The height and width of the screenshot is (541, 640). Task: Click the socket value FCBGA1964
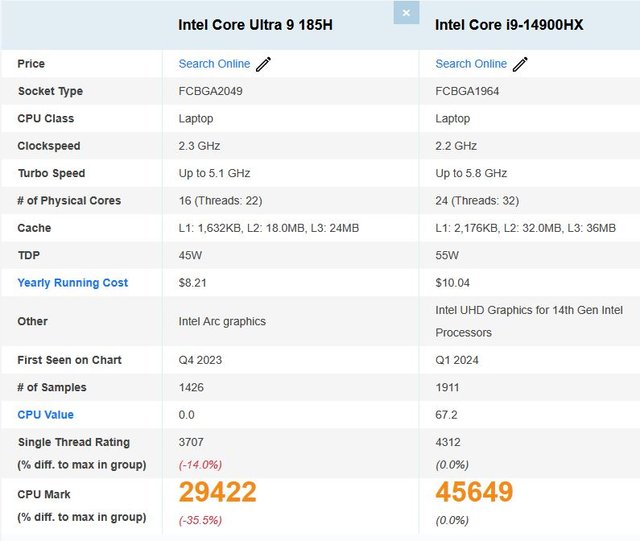tap(467, 91)
